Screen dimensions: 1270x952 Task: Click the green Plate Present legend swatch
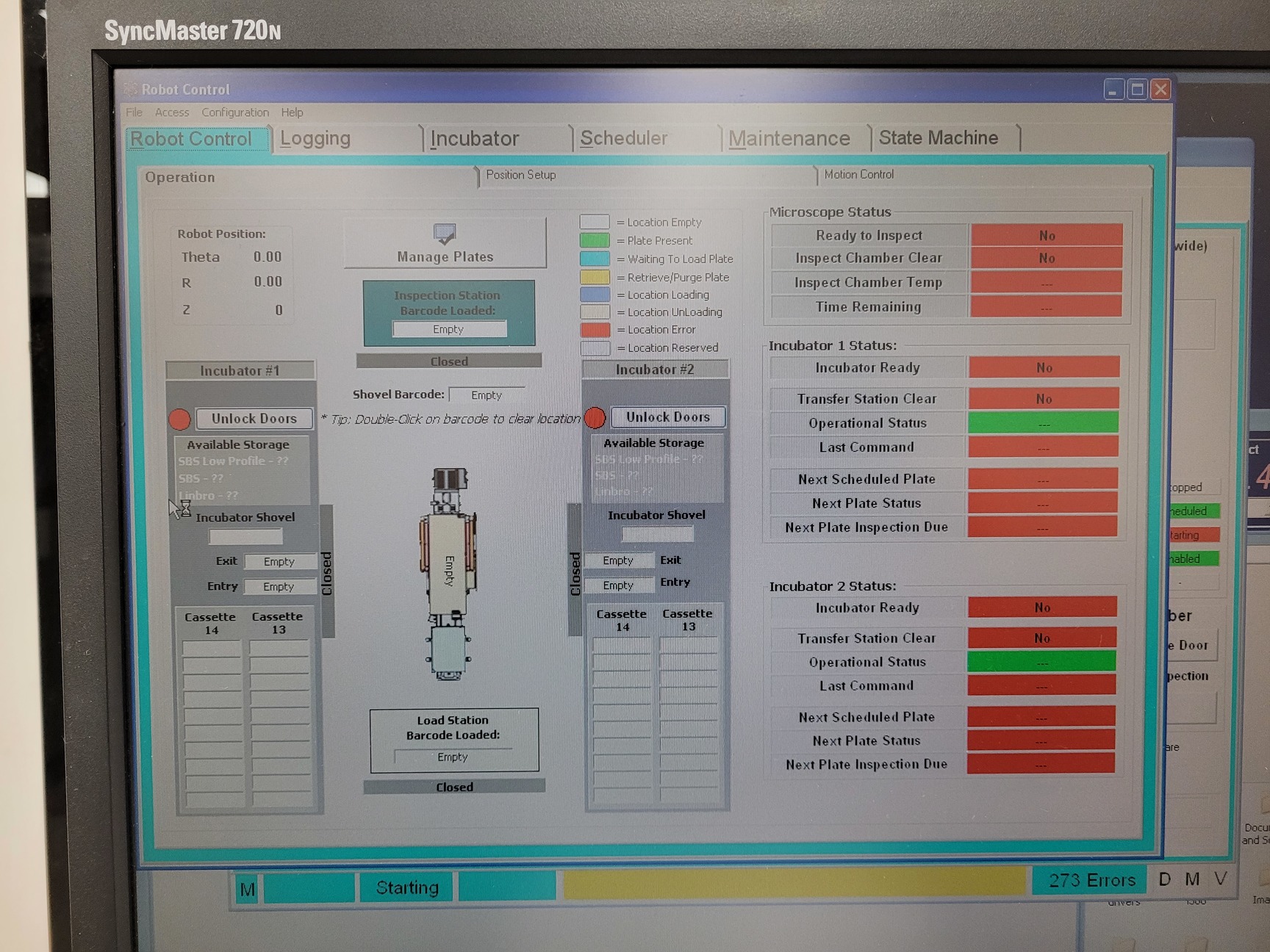point(595,240)
